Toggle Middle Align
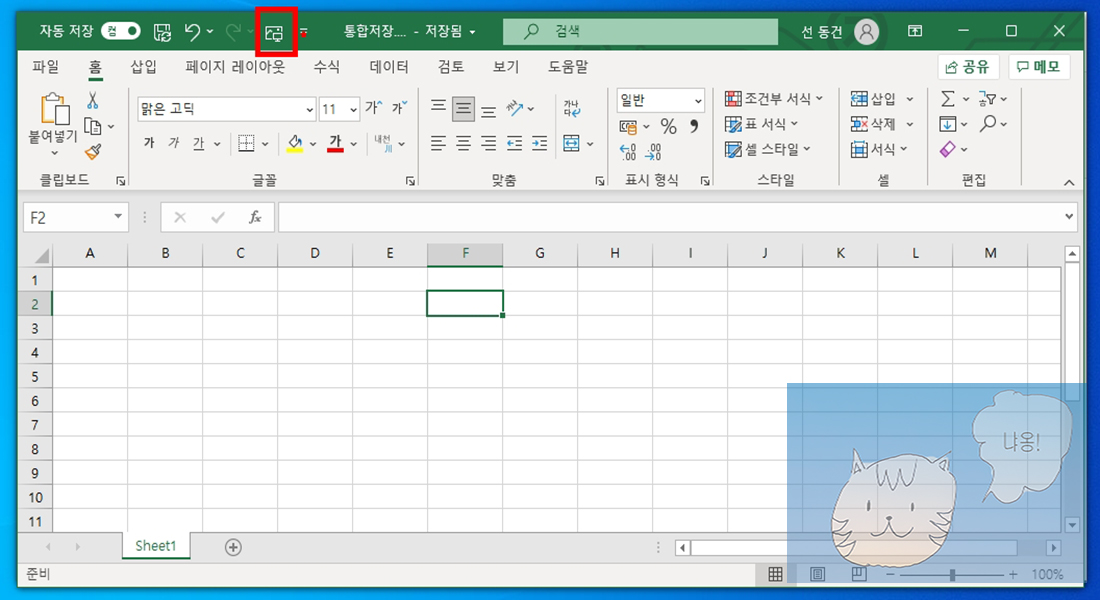The height and width of the screenshot is (600, 1100). 464,108
